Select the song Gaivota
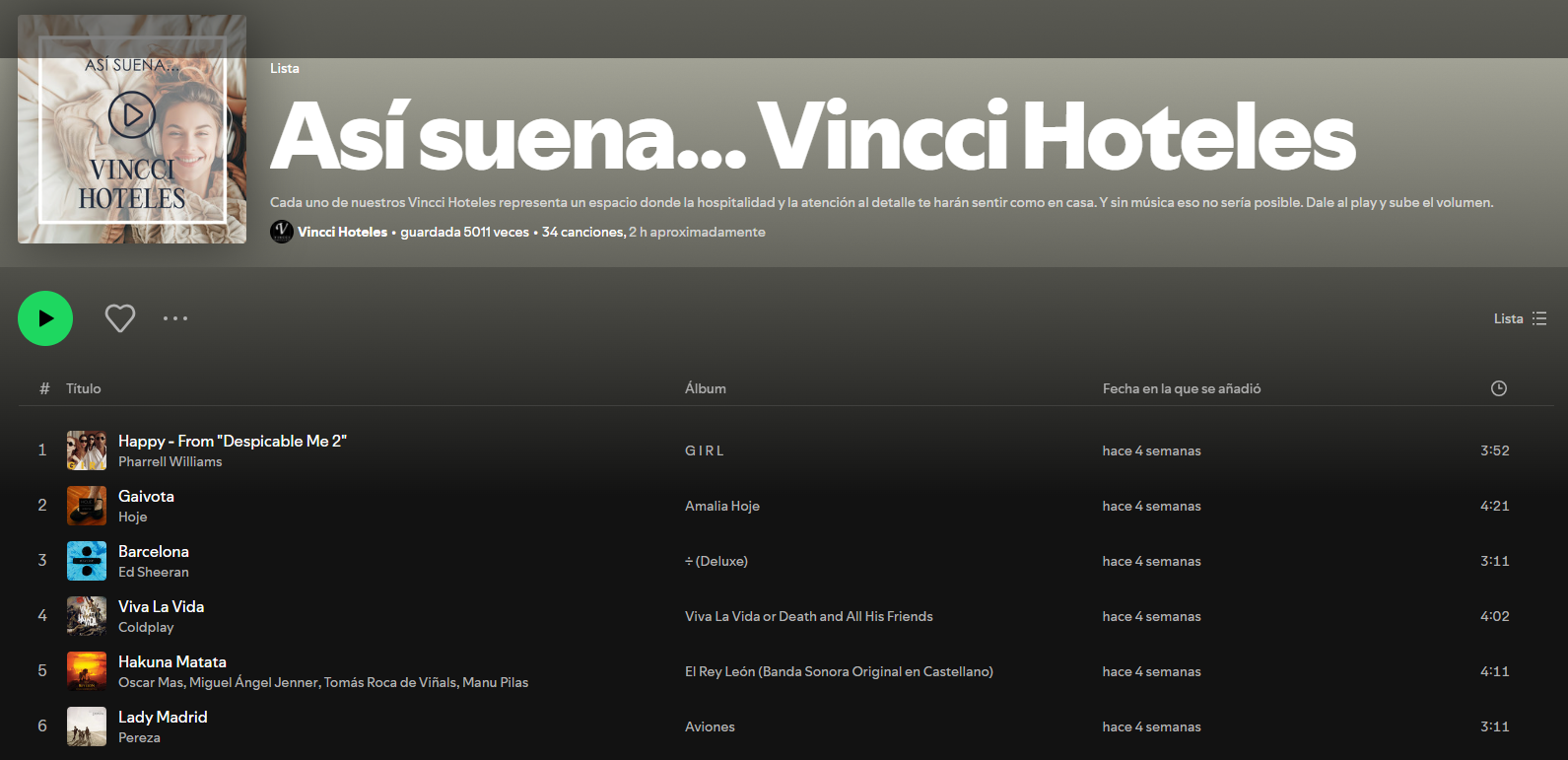The image size is (1568, 760). coord(146,496)
